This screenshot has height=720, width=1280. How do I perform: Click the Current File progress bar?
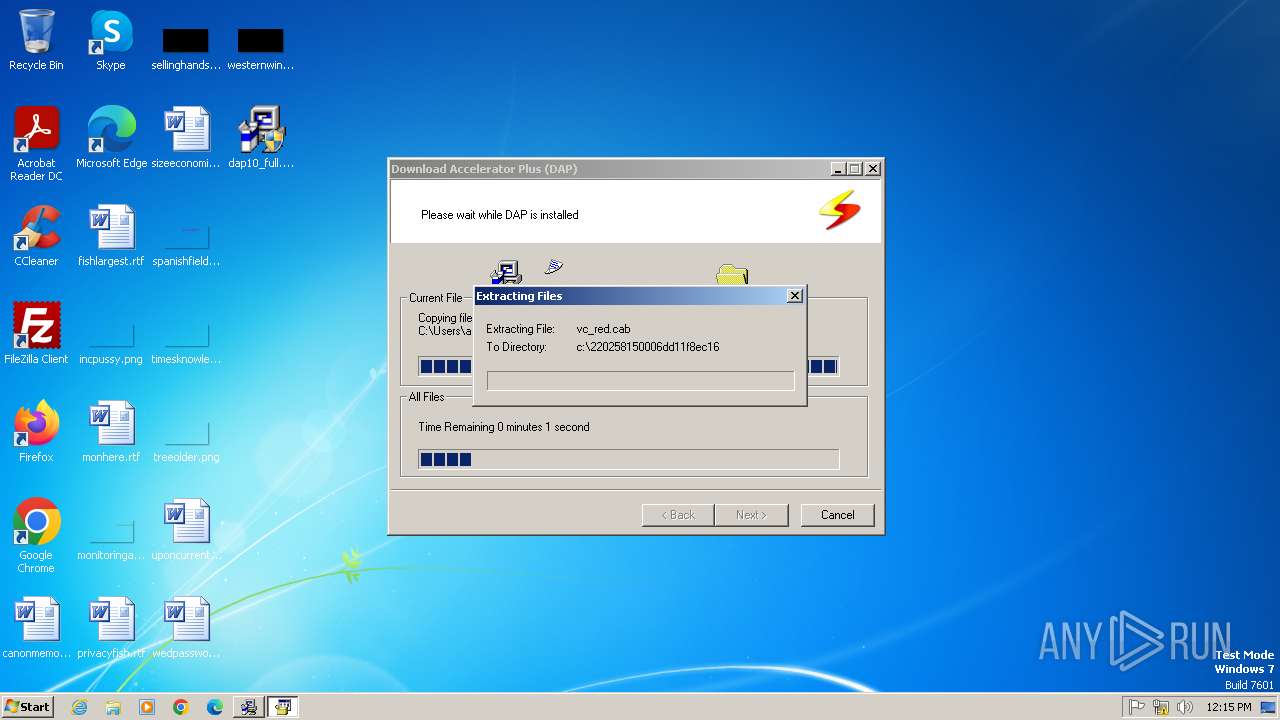click(x=628, y=366)
